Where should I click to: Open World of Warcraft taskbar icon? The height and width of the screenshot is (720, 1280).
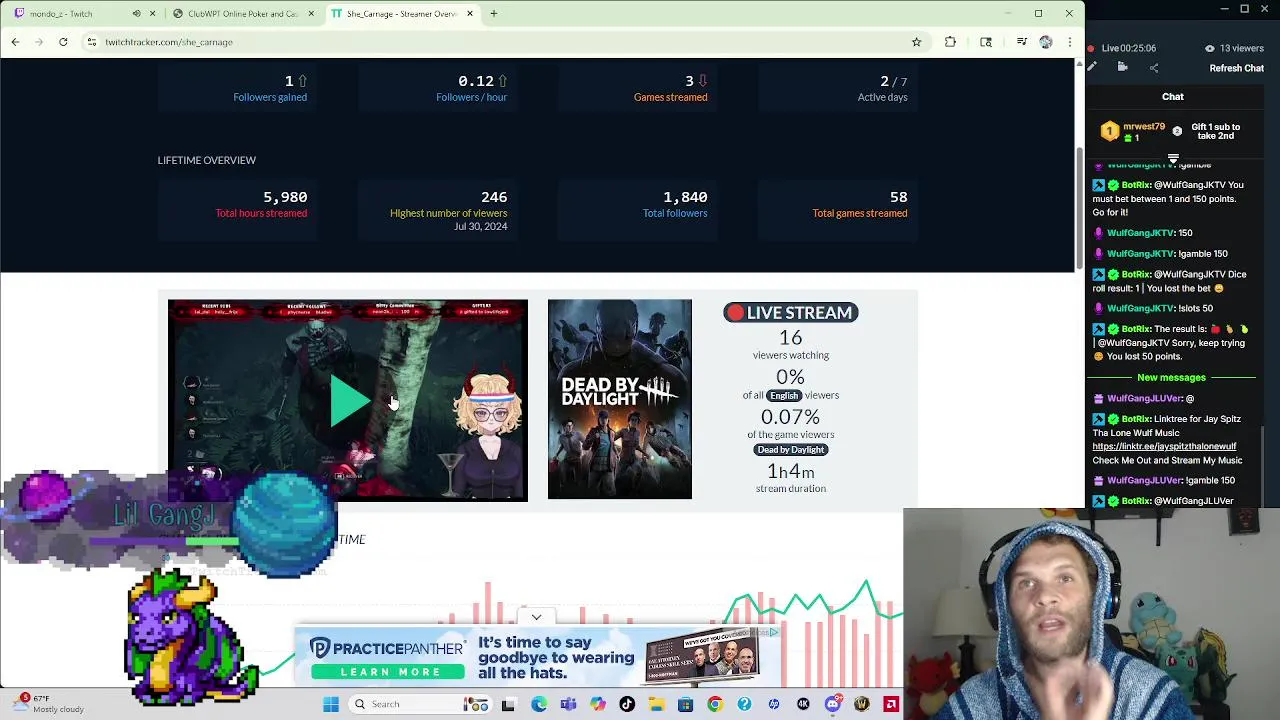coord(862,704)
